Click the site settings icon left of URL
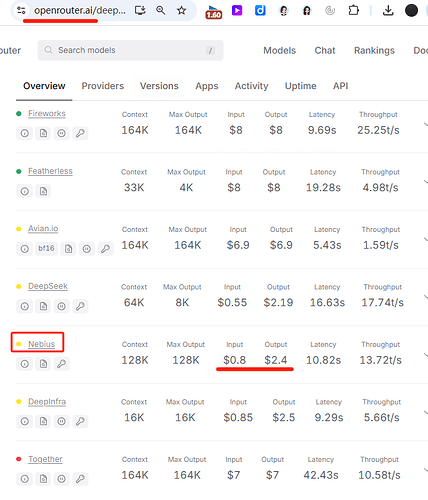Image resolution: width=428 pixels, height=500 pixels. click(21, 10)
